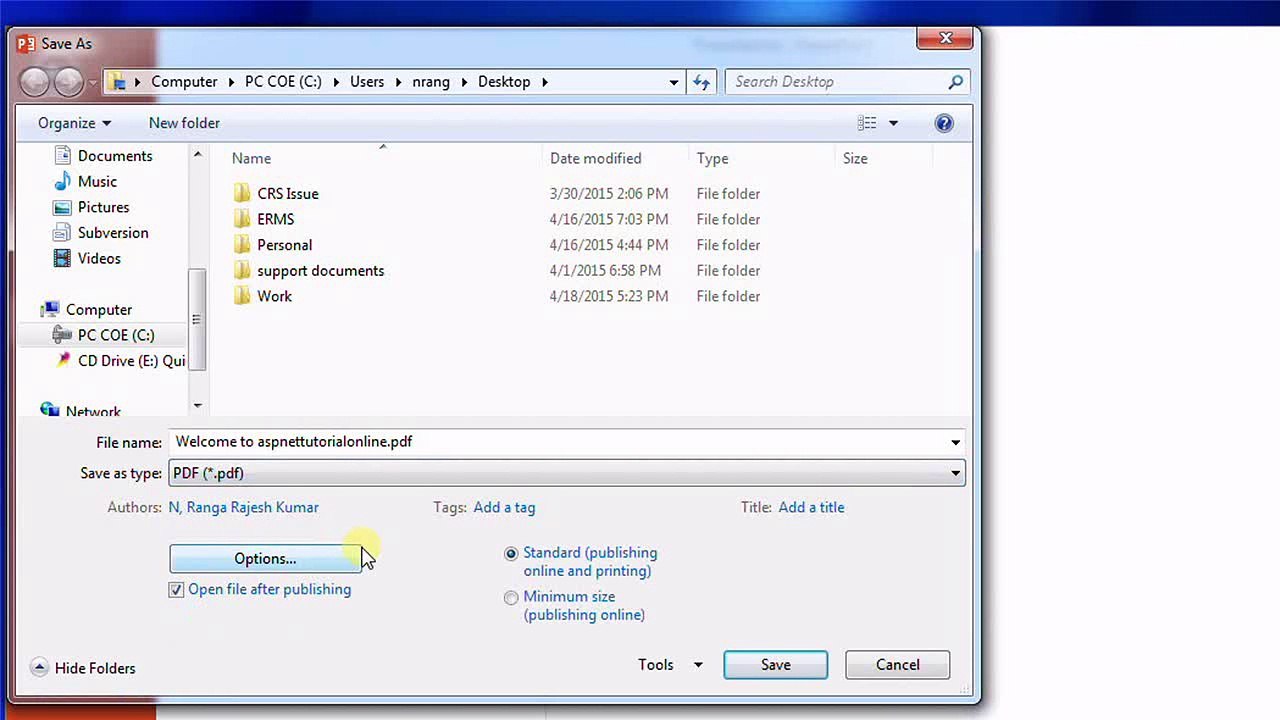The width and height of the screenshot is (1280, 720).
Task: Click the date 4/18/2015 5:23 PM
Action: point(608,296)
